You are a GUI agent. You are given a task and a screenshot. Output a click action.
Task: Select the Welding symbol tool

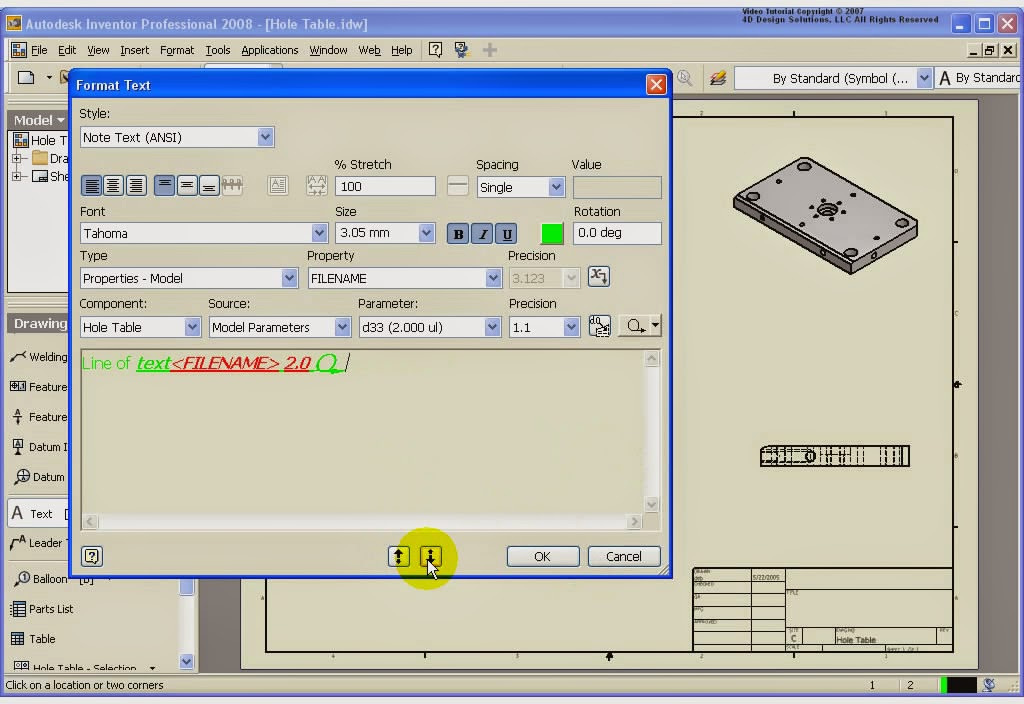38,357
